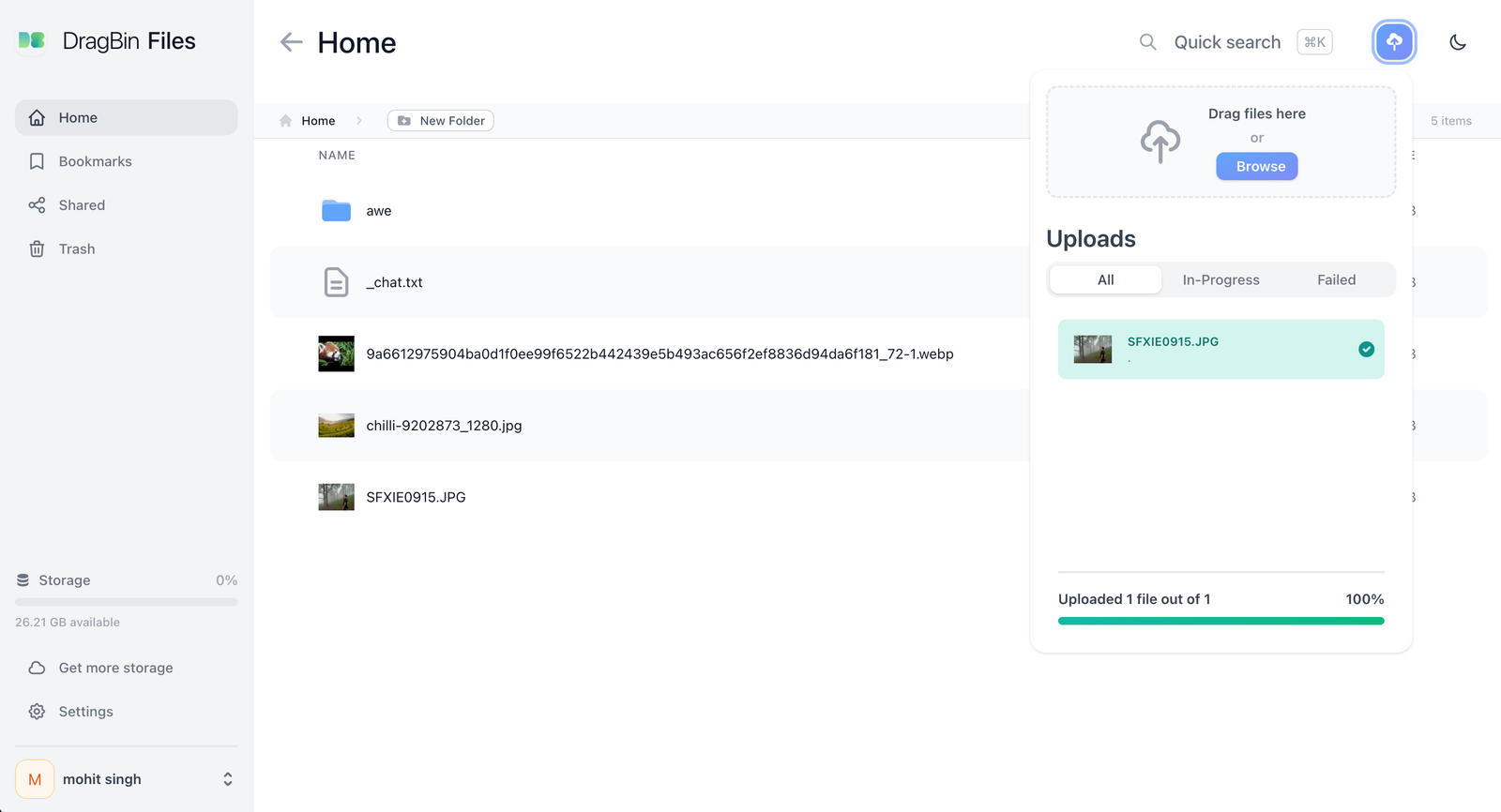This screenshot has width=1501, height=812.
Task: Open the awe folder icon
Action: point(336,211)
